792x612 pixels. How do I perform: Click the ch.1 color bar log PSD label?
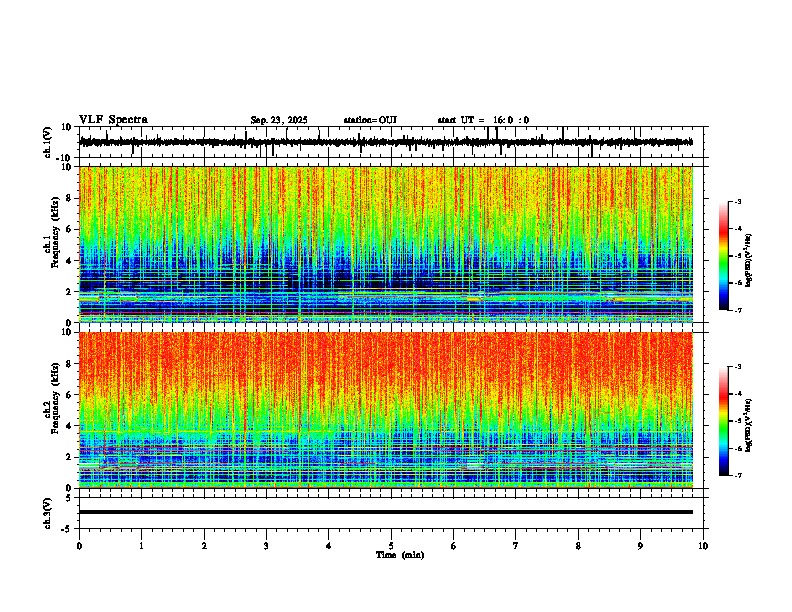point(749,261)
